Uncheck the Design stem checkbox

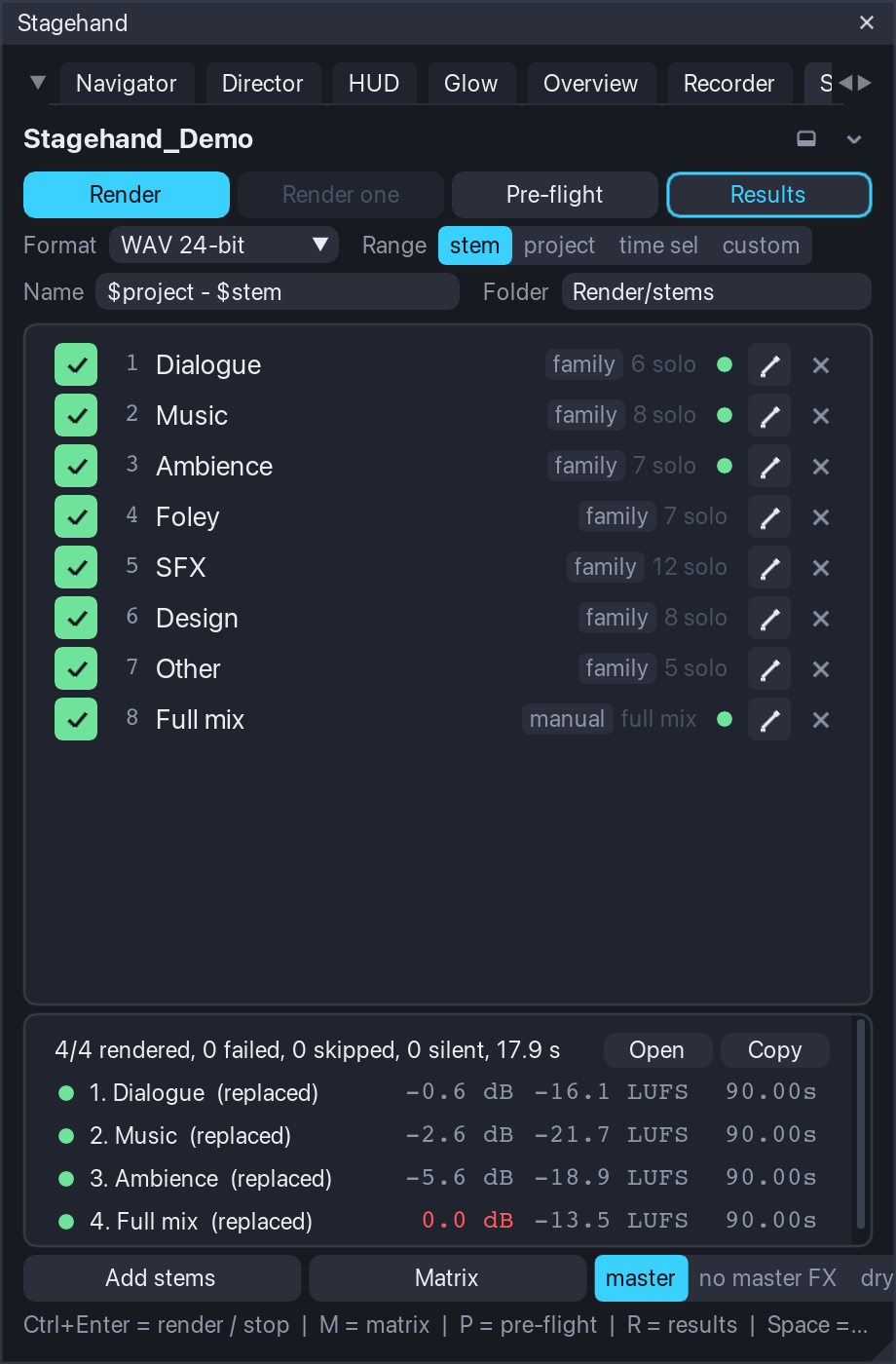pyautogui.click(x=76, y=619)
